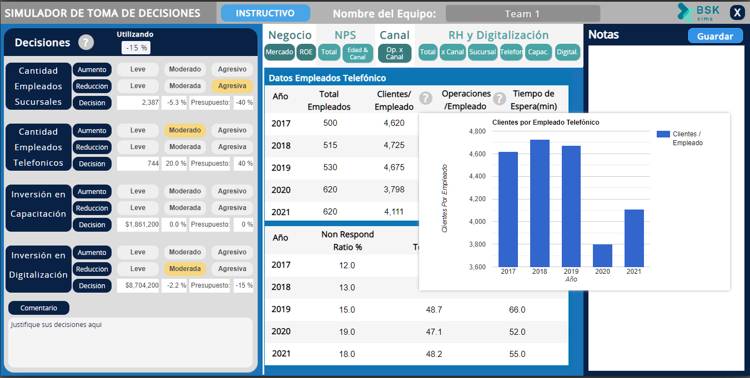This screenshot has width=750, height=378.
Task: Close the simulator with X button
Action: click(x=737, y=12)
